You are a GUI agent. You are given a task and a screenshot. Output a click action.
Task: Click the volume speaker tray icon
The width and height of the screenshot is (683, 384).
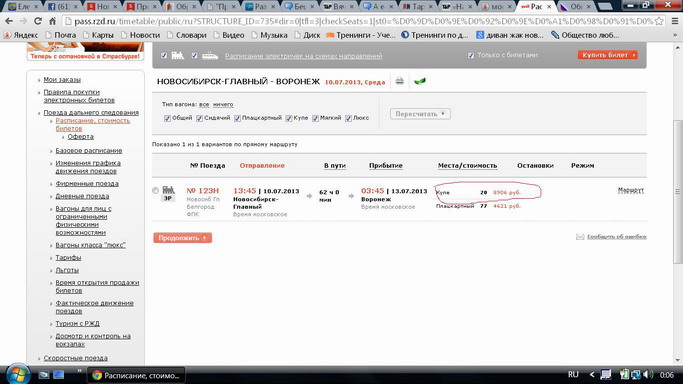point(648,374)
